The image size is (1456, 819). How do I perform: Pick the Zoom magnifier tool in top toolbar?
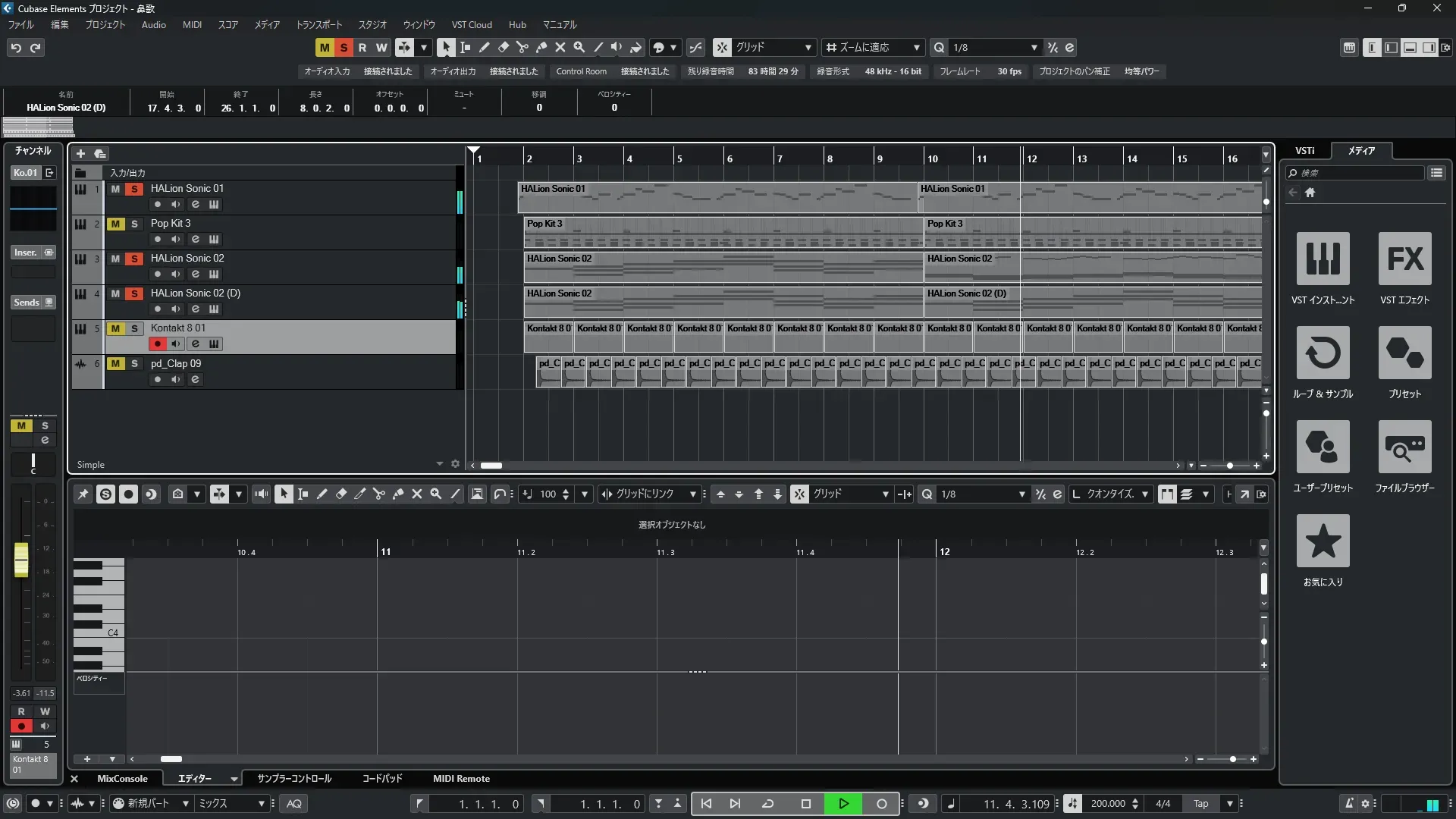(579, 47)
